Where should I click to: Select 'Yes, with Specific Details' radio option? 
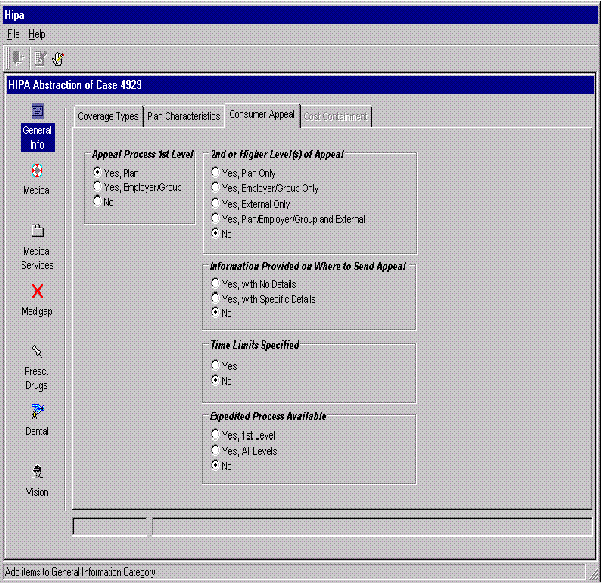tap(215, 299)
